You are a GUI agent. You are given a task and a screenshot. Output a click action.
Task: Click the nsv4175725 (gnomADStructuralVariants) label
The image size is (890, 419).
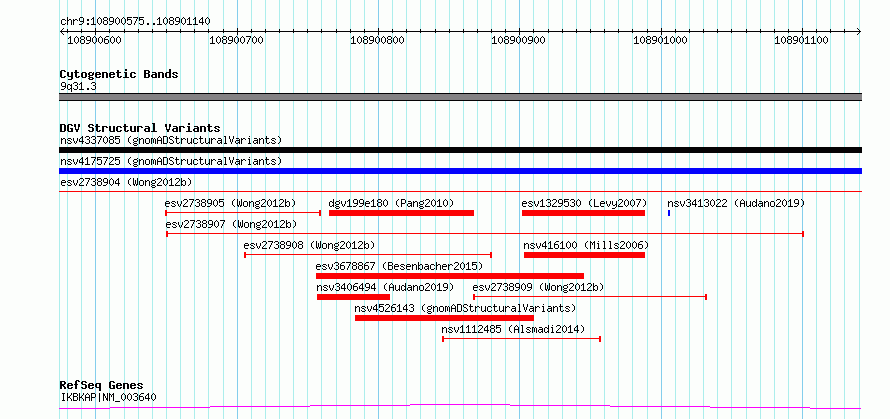(x=171, y=161)
